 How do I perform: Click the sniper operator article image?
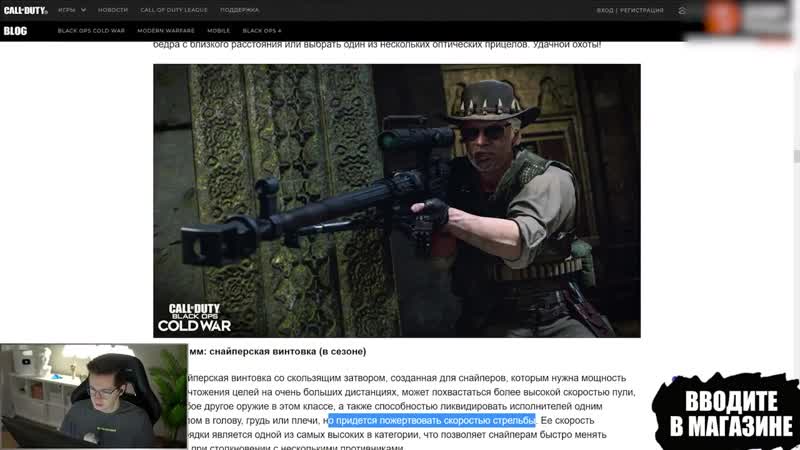(397, 201)
